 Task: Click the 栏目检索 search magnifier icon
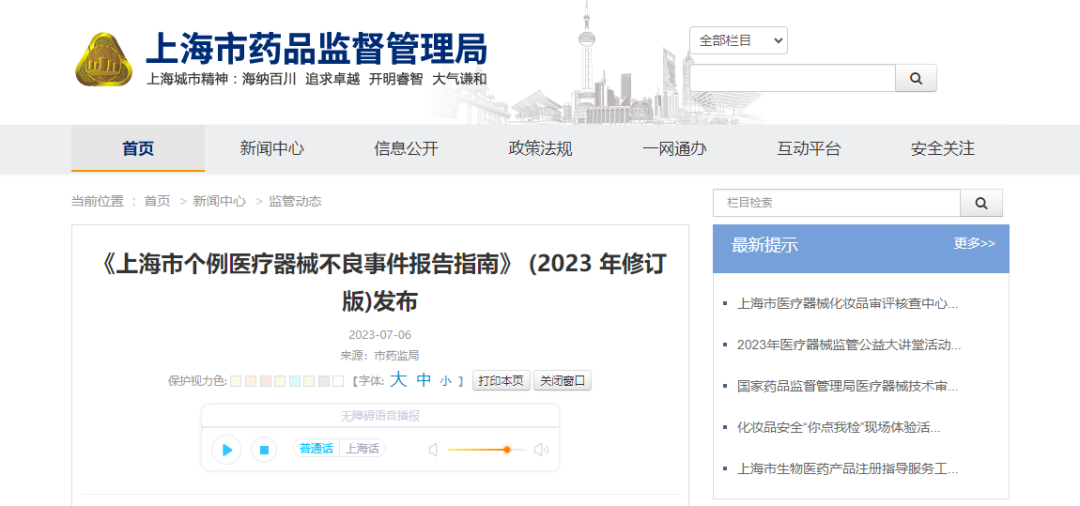coord(981,203)
